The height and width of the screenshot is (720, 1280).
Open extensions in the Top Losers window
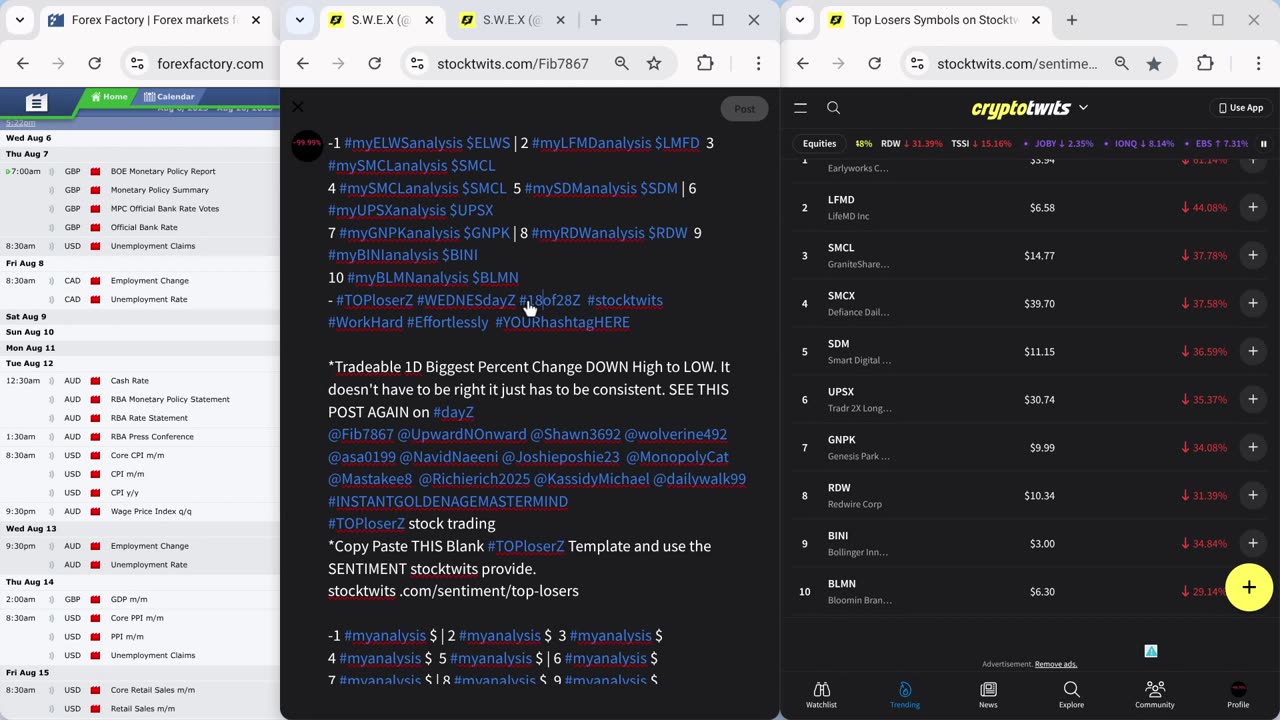pos(1205,63)
